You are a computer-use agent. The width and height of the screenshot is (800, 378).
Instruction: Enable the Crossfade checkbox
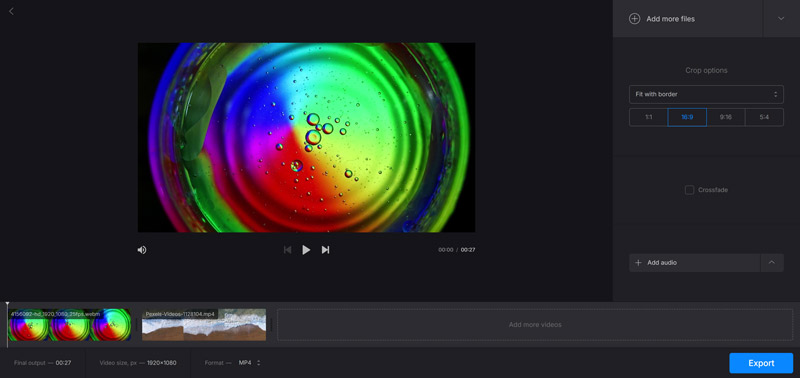coord(689,190)
